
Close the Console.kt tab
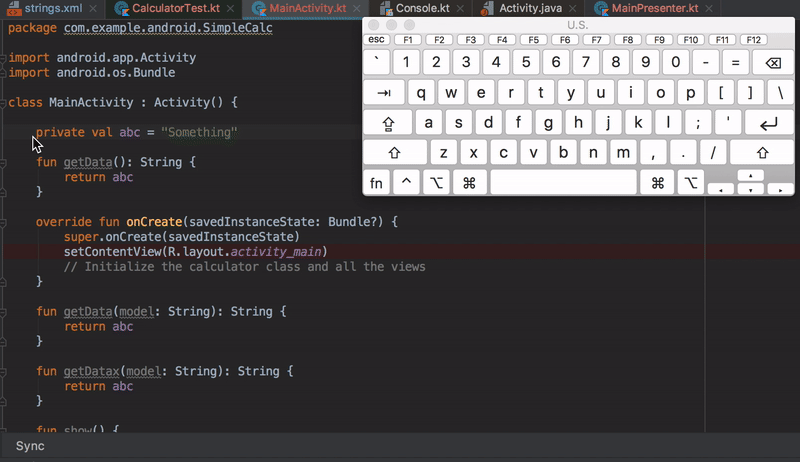tap(460, 9)
